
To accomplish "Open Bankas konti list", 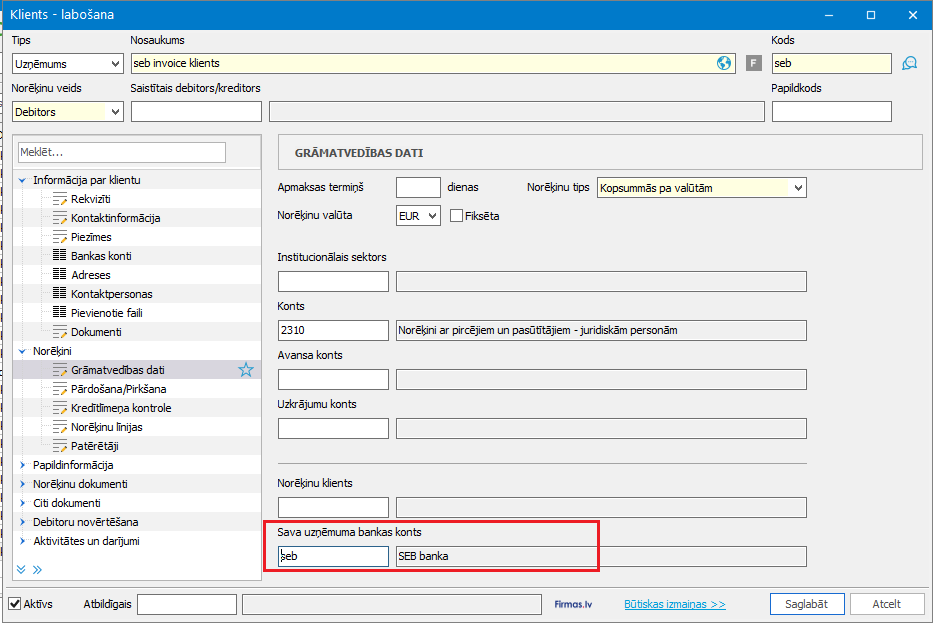I will [101, 256].
